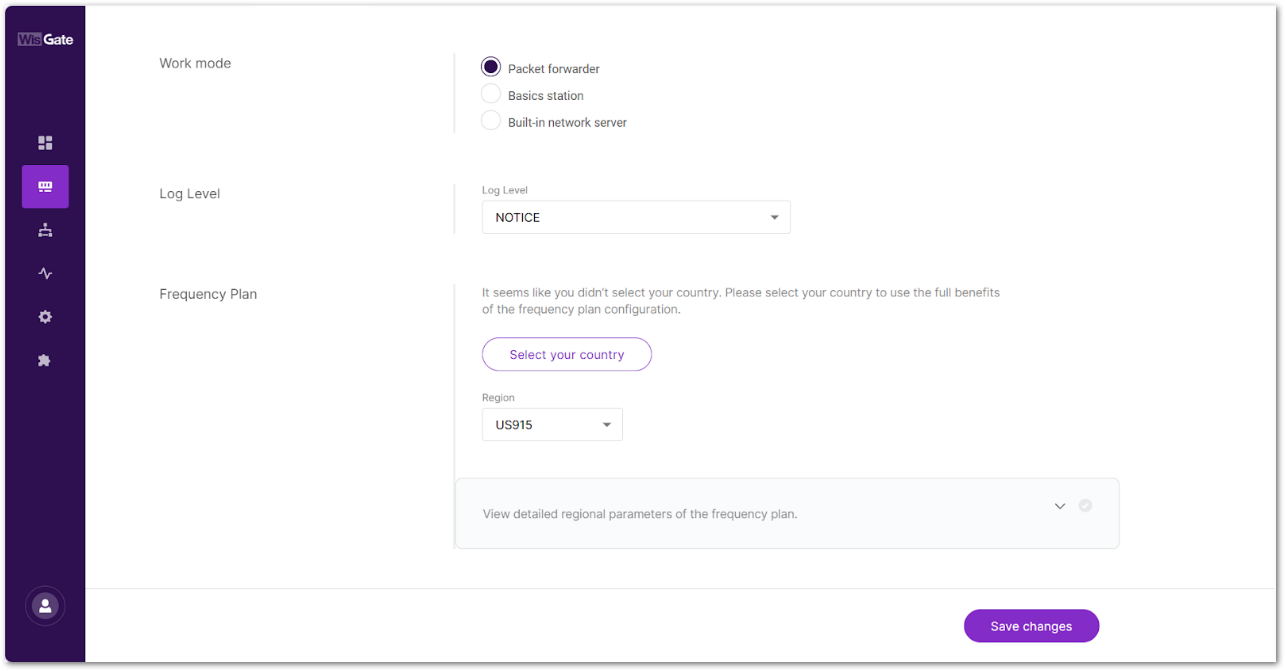Click the user profile avatar icon
This screenshot has width=1285, height=671.
(x=45, y=606)
